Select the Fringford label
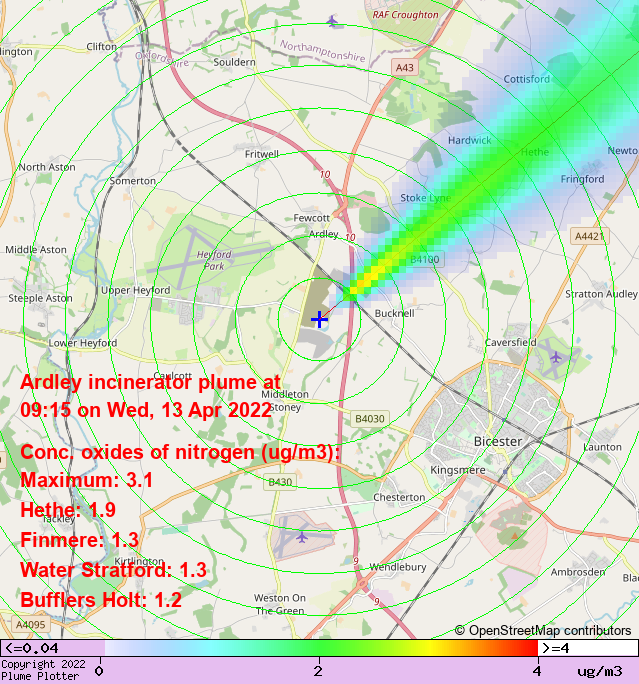Viewport: 639px width, 684px height. tap(582, 179)
